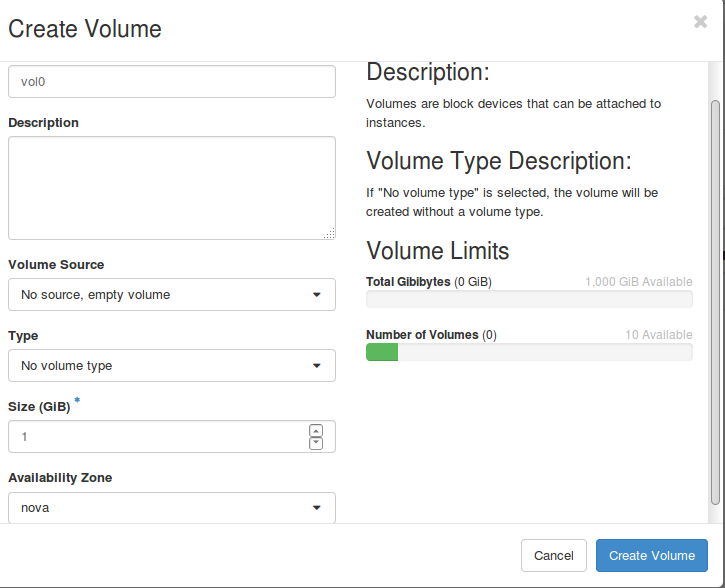This screenshot has height=588, width=725.
Task: Click the Total Gibibytes usage bar
Action: pos(529,299)
